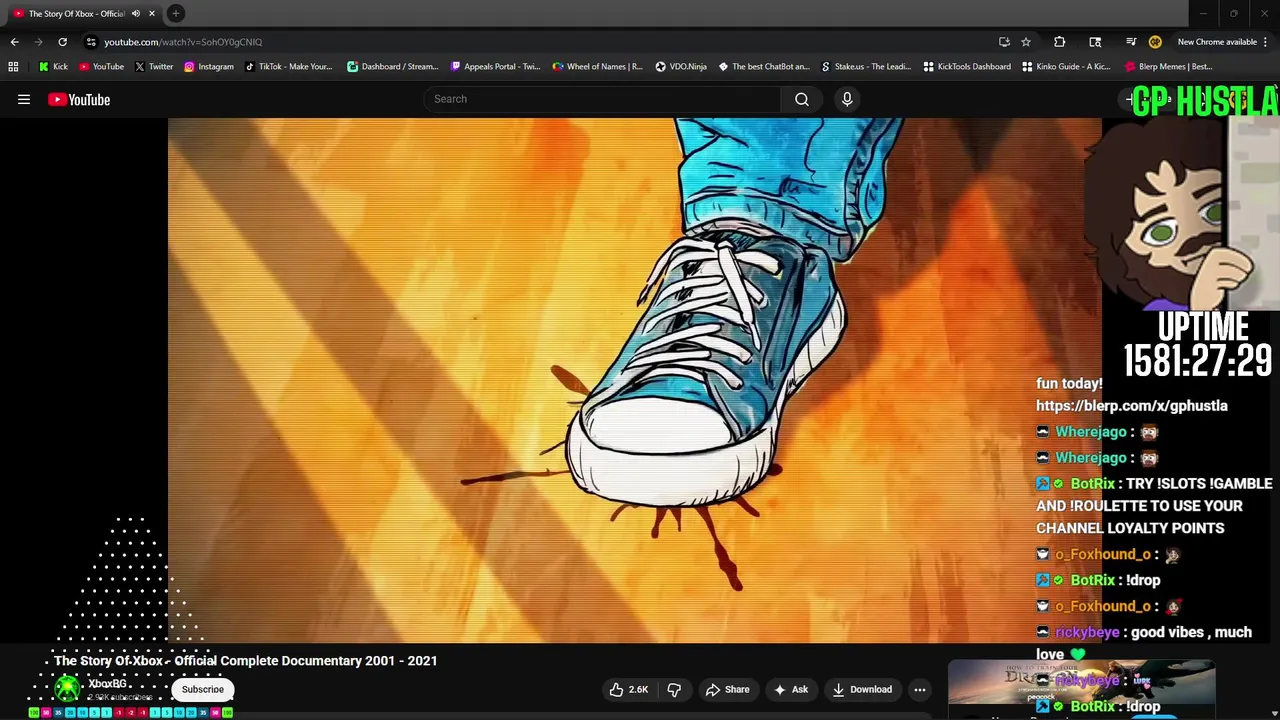Like the video with thumbs up 2.6K
This screenshot has height=720, width=1280.
629,689
